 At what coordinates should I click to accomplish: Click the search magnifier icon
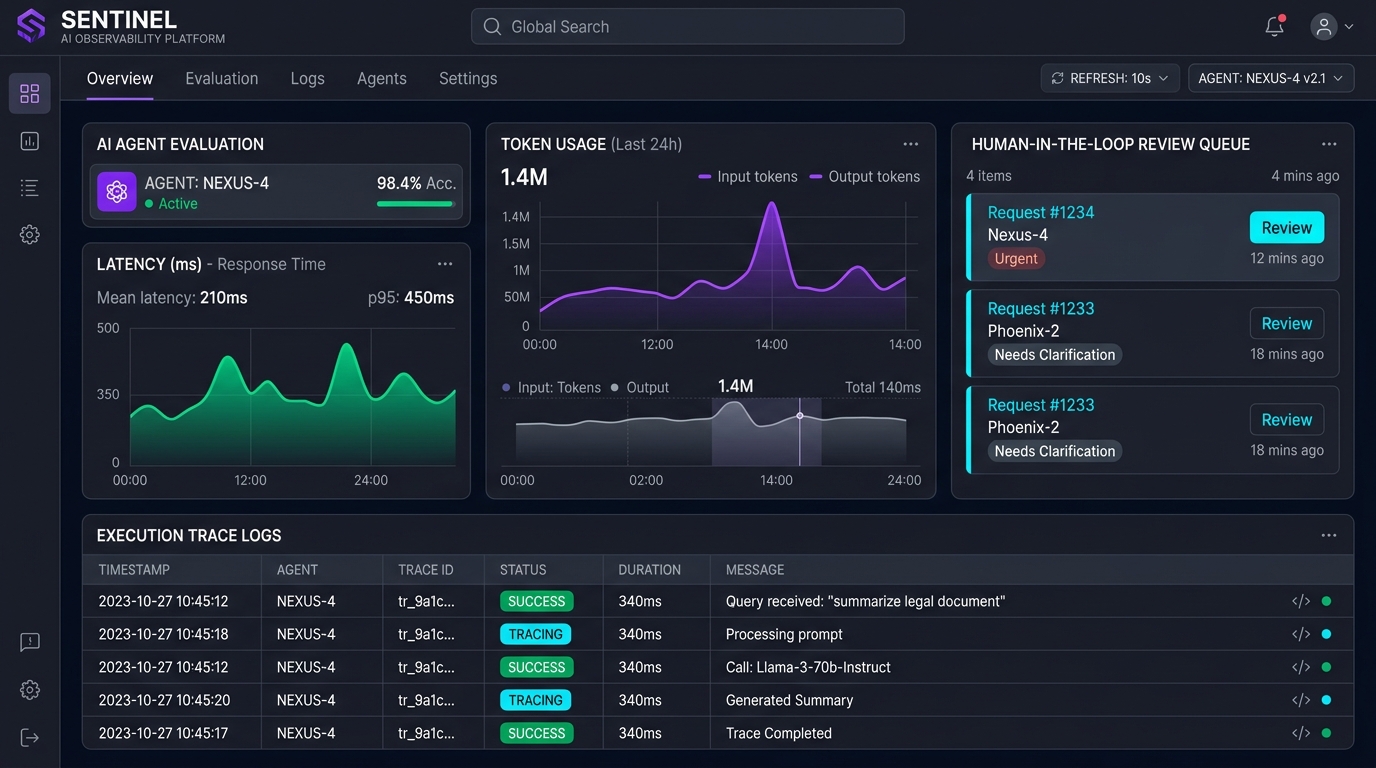[492, 27]
